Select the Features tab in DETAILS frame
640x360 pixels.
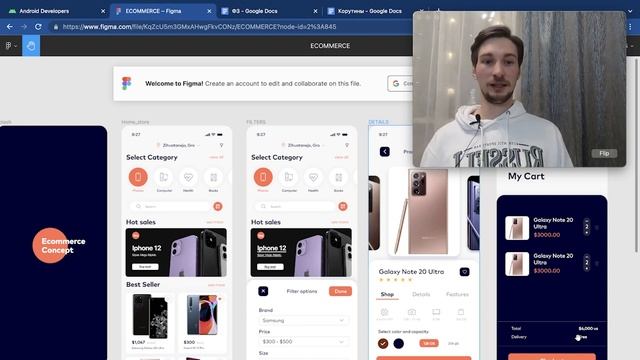[457, 294]
